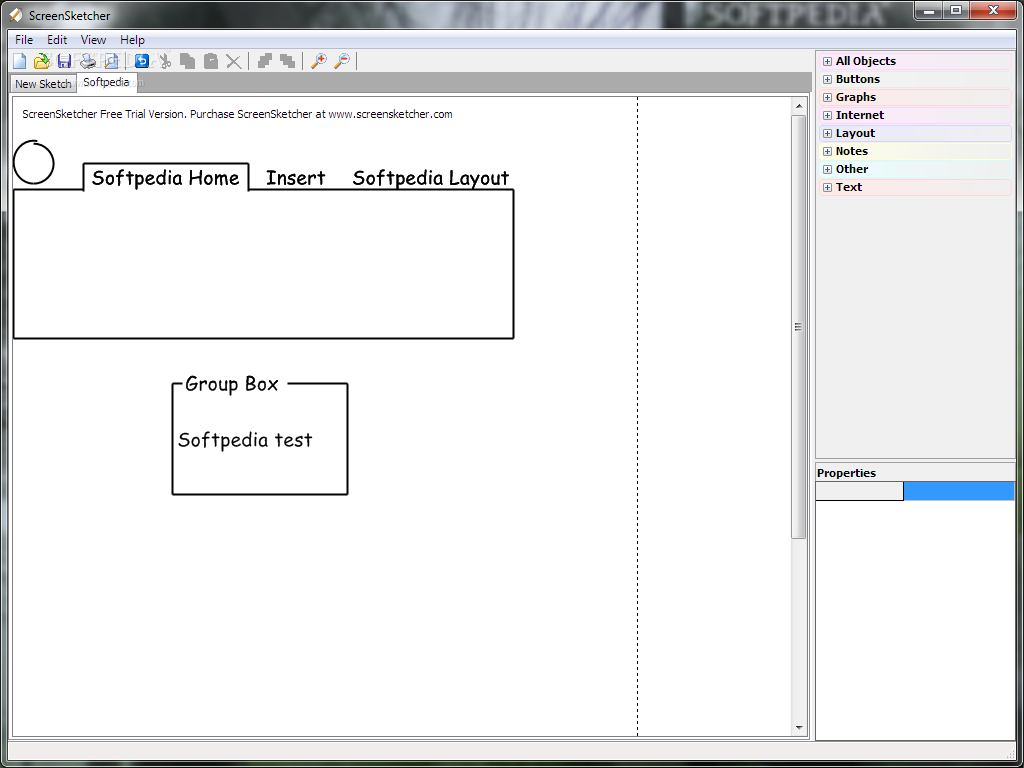Expand the Graphs category
The height and width of the screenshot is (768, 1024).
click(827, 97)
